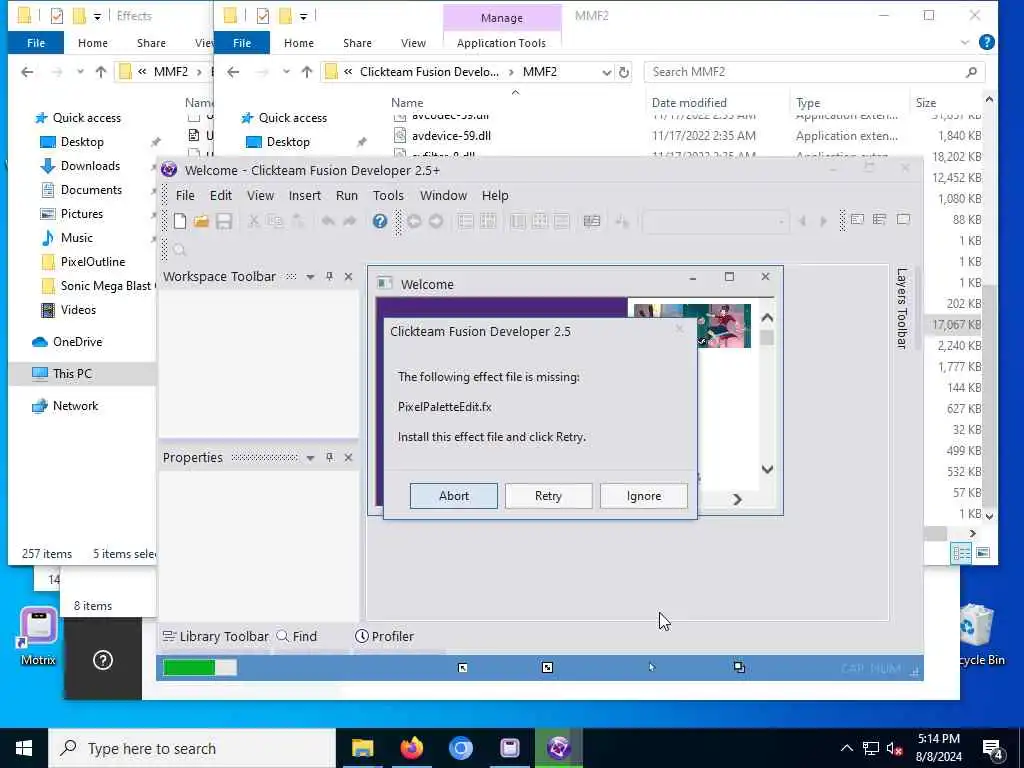The width and height of the screenshot is (1024, 768).
Task: Open the frame selector combo box in Fusion toolbar
Action: (x=715, y=221)
